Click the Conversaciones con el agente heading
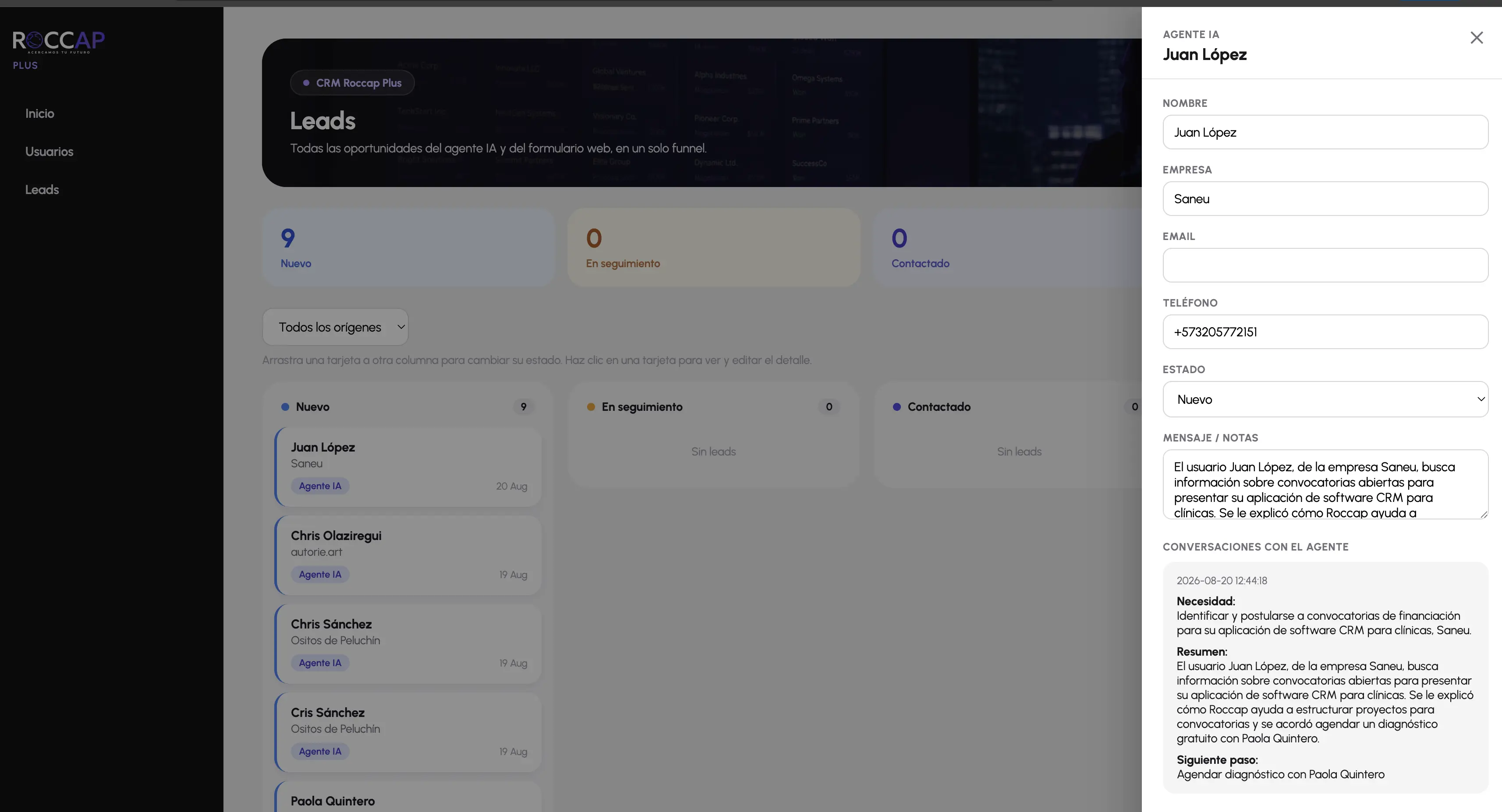Screen dimensions: 1502x812 [x=1255, y=547]
